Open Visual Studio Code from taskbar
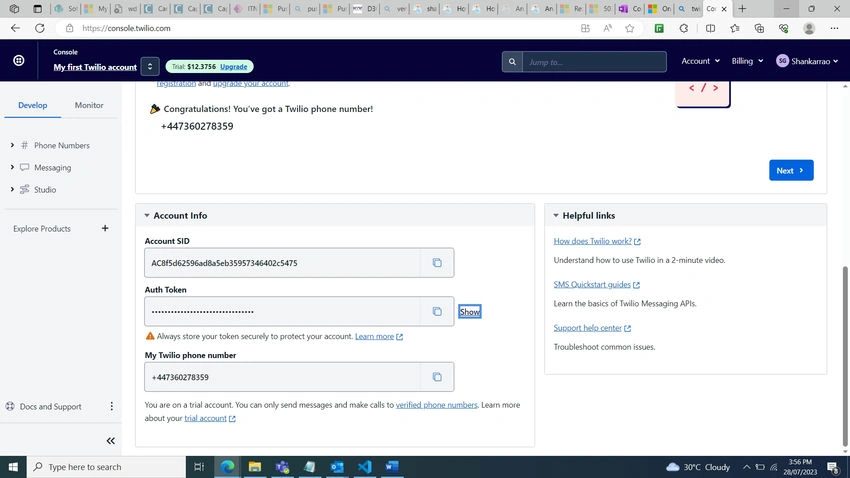The image size is (850, 478). [x=364, y=467]
